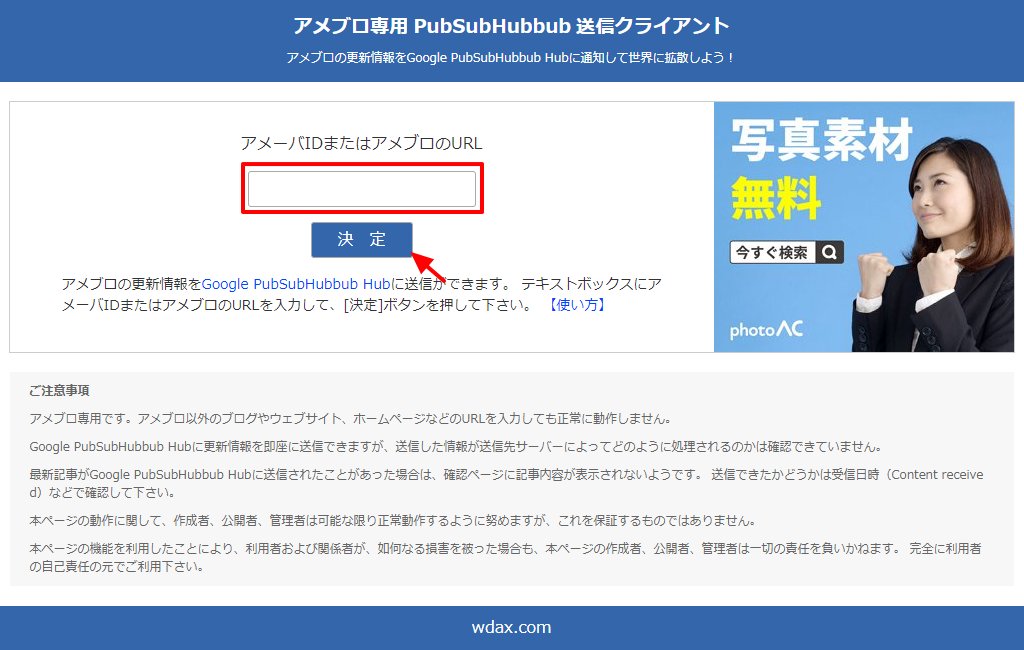Open the Google PubSubHubbub Hub link
Screen dimensions: 1024x650
[x=296, y=284]
